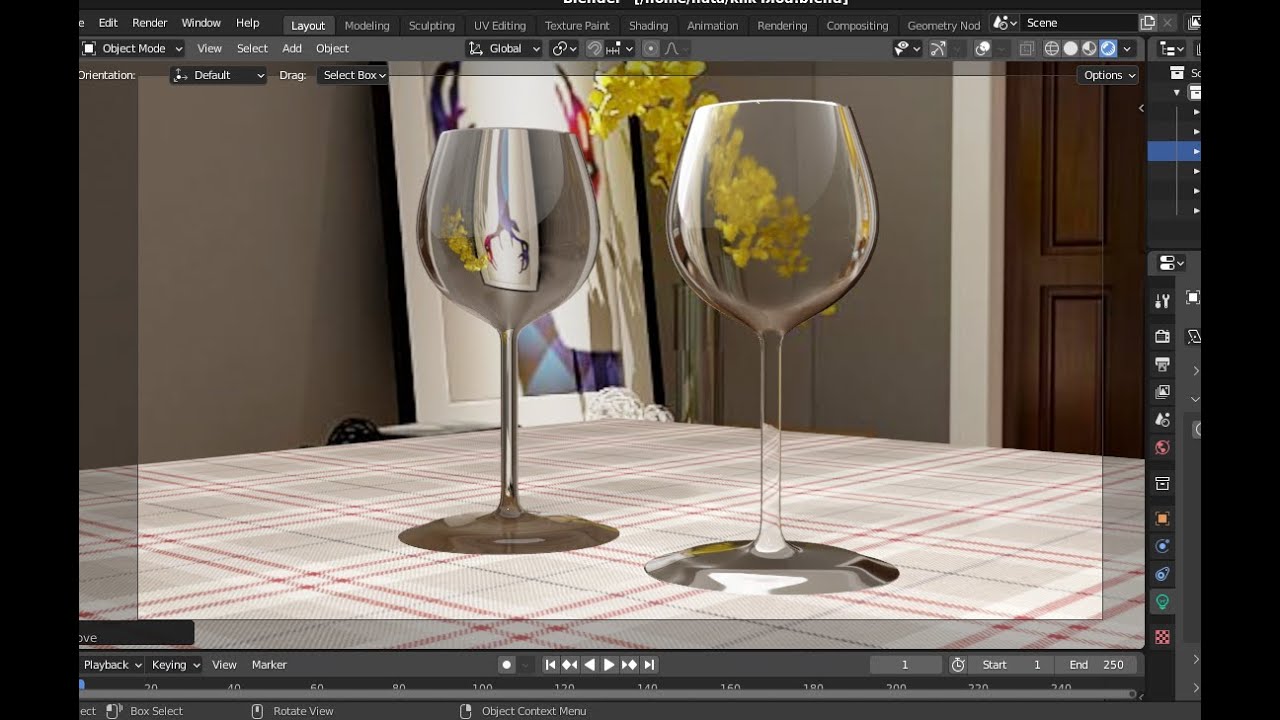Screen dimensions: 1280x720
Task: Open the Options dropdown in the viewport
Action: click(1109, 75)
